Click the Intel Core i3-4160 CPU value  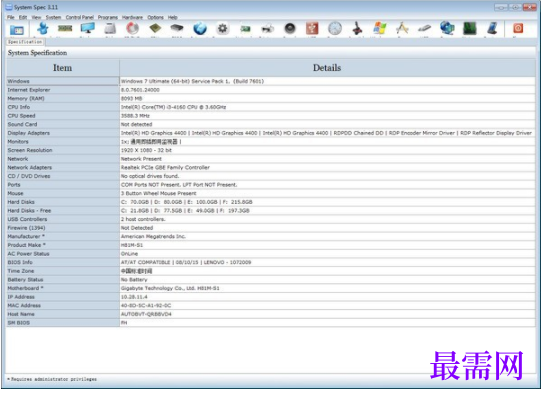(x=327, y=107)
